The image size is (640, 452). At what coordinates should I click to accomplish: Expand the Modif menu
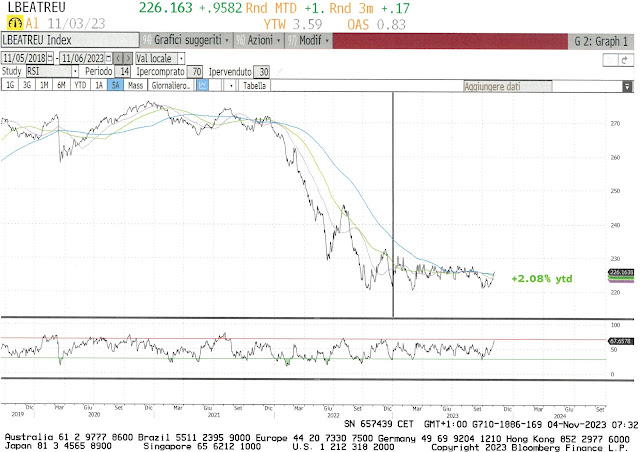click(x=309, y=40)
